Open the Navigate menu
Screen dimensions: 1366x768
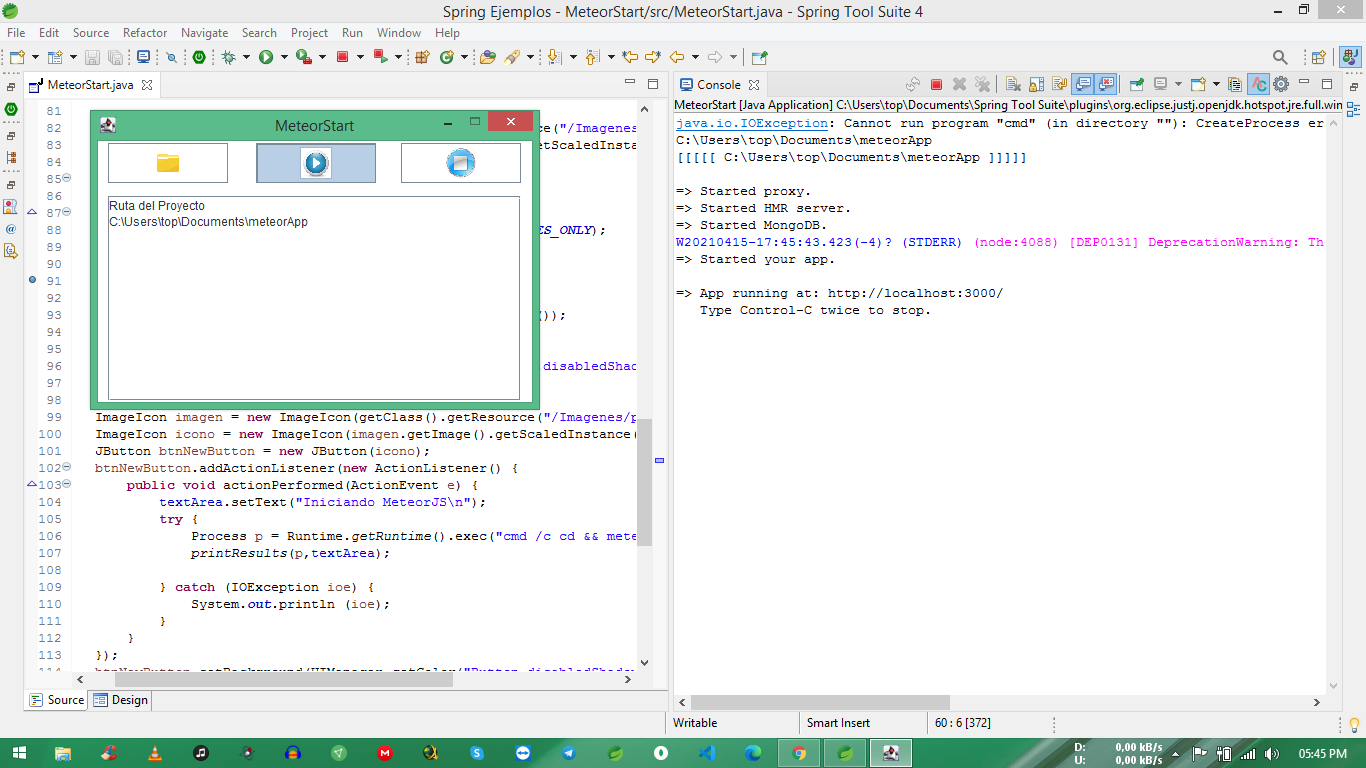[204, 33]
